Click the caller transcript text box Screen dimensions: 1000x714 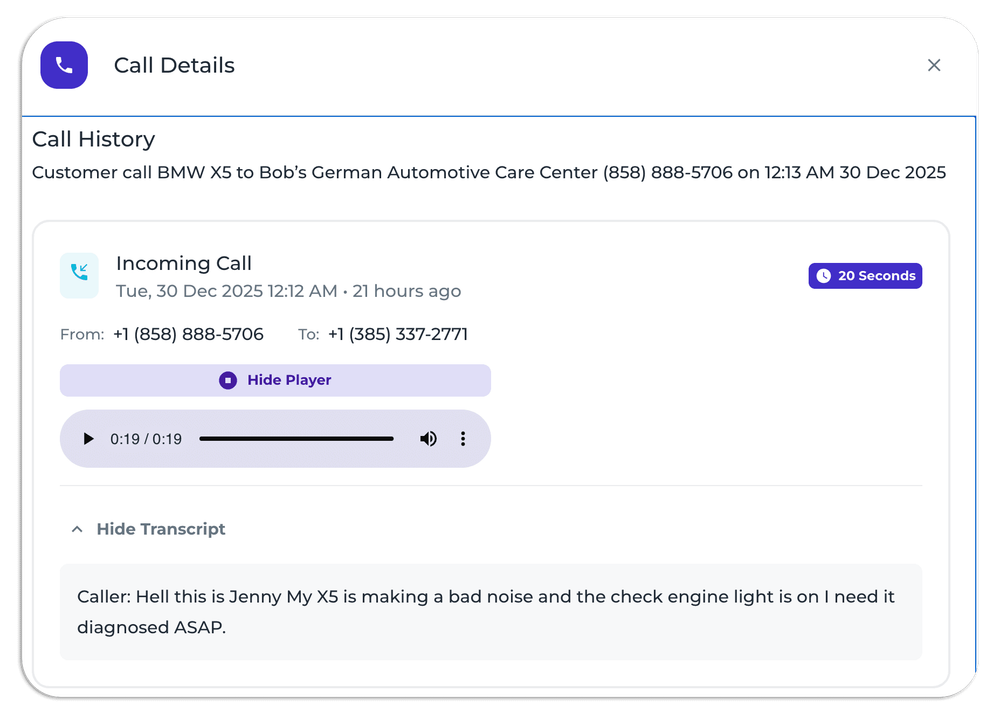point(490,612)
